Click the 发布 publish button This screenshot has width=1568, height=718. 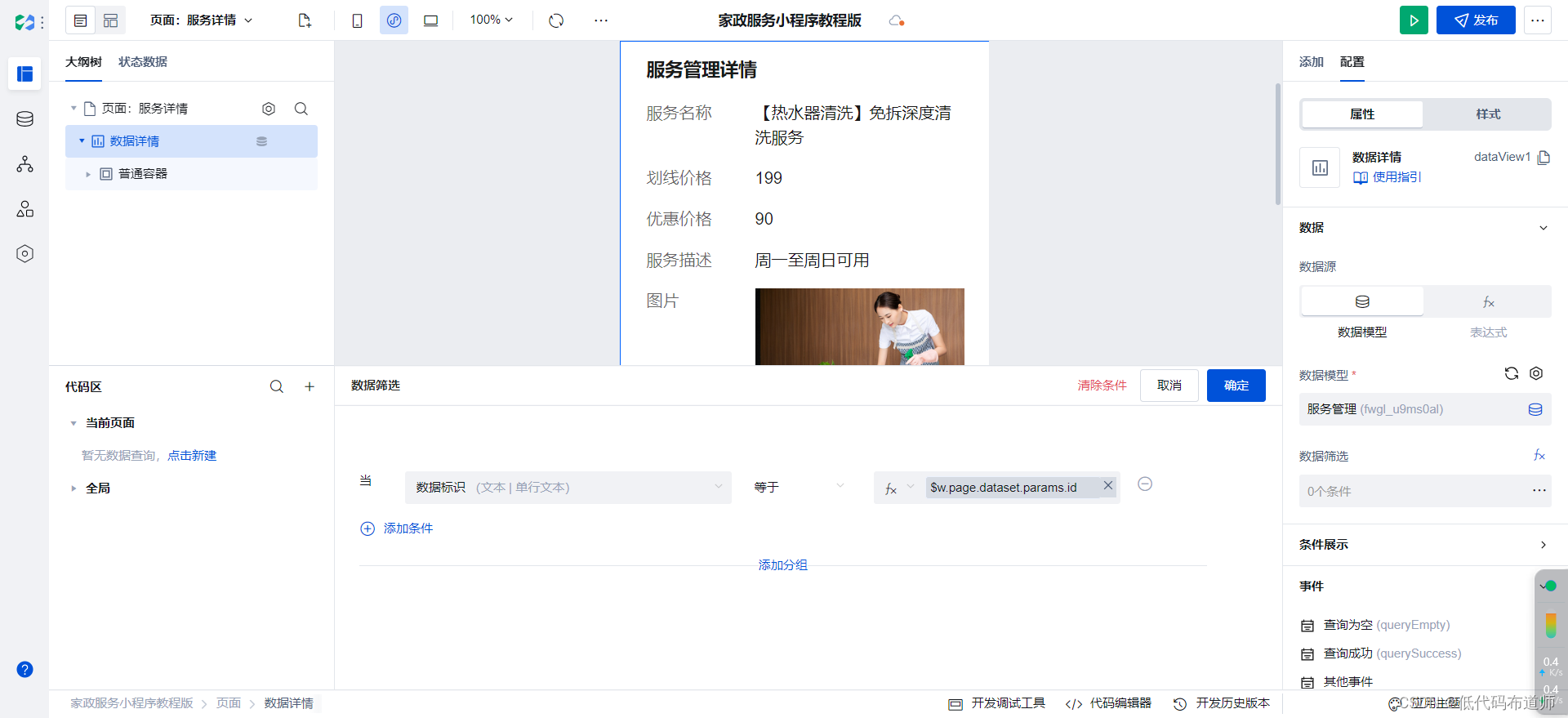click(1476, 20)
